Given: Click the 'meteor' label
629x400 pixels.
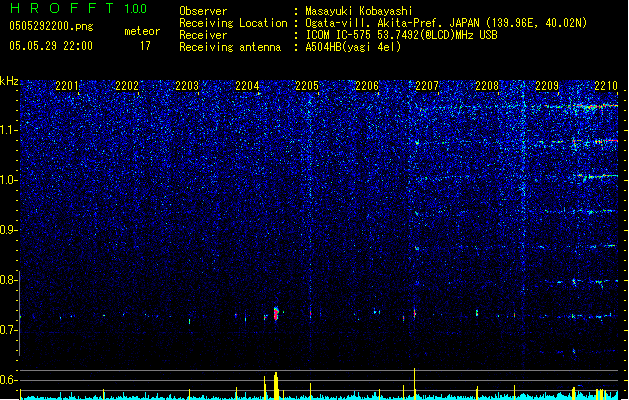Looking at the screenshot, I should tap(142, 31).
